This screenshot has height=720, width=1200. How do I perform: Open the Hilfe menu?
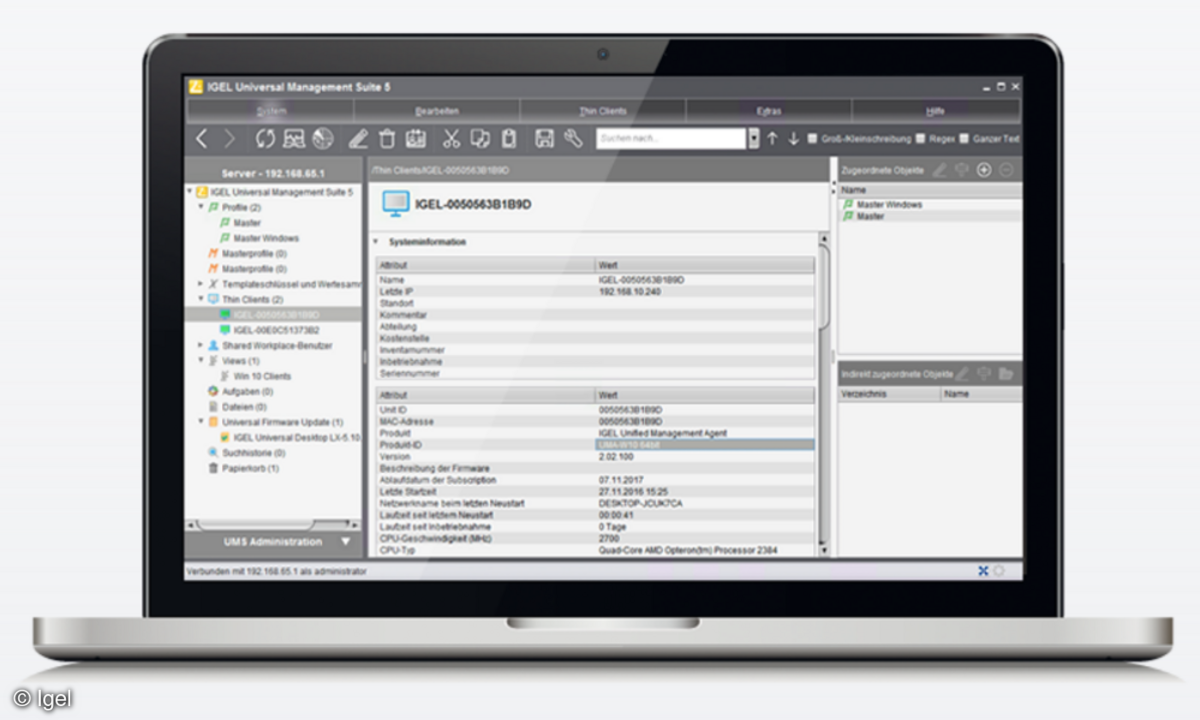click(x=935, y=111)
